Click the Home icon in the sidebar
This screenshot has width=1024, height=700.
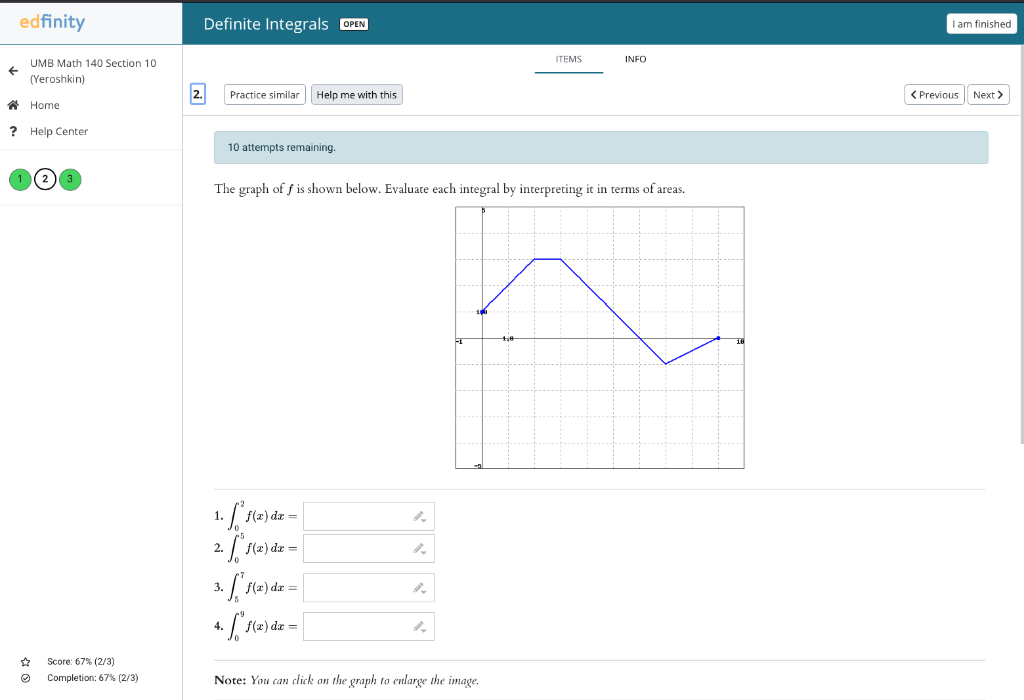tap(11, 105)
